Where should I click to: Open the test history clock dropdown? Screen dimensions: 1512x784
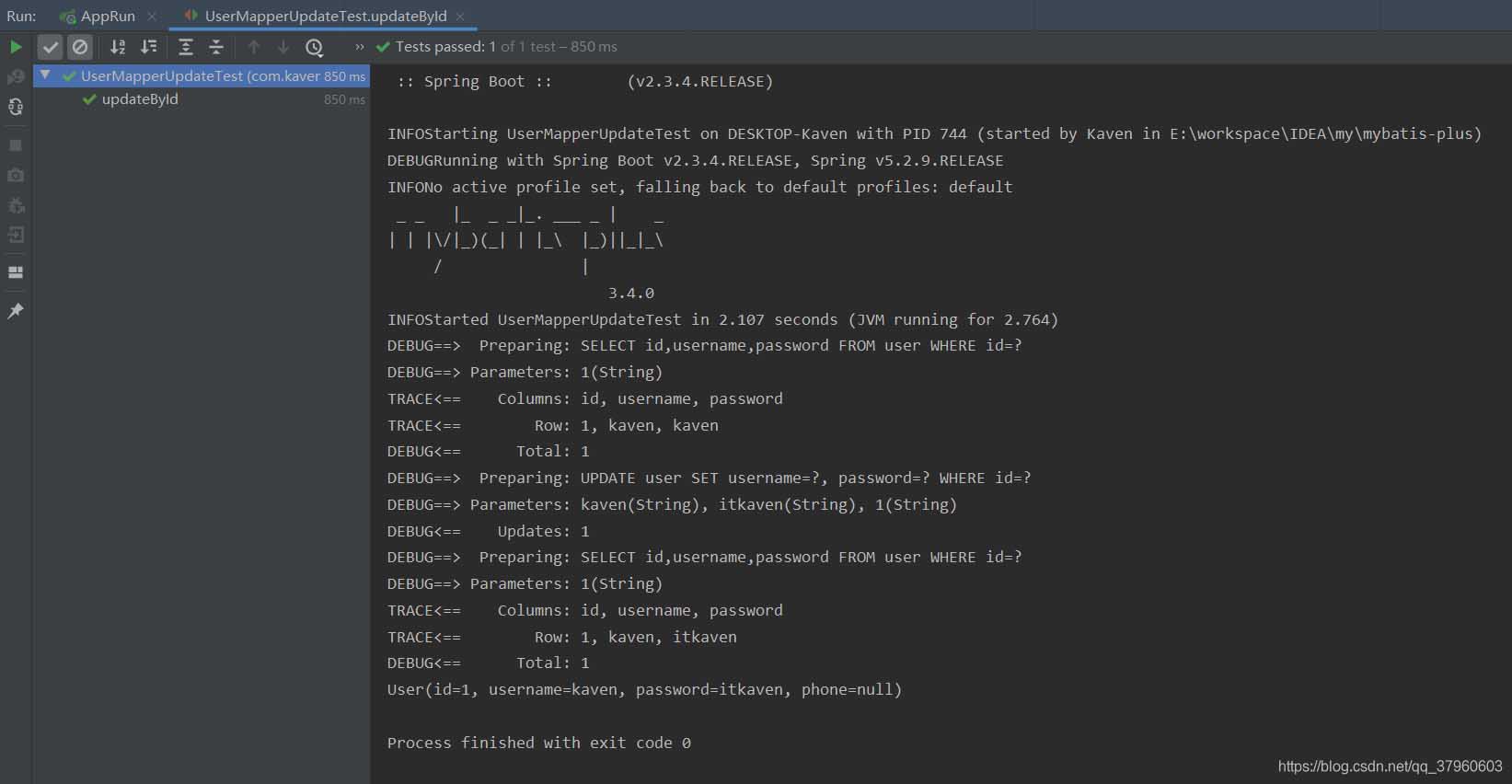pos(315,47)
